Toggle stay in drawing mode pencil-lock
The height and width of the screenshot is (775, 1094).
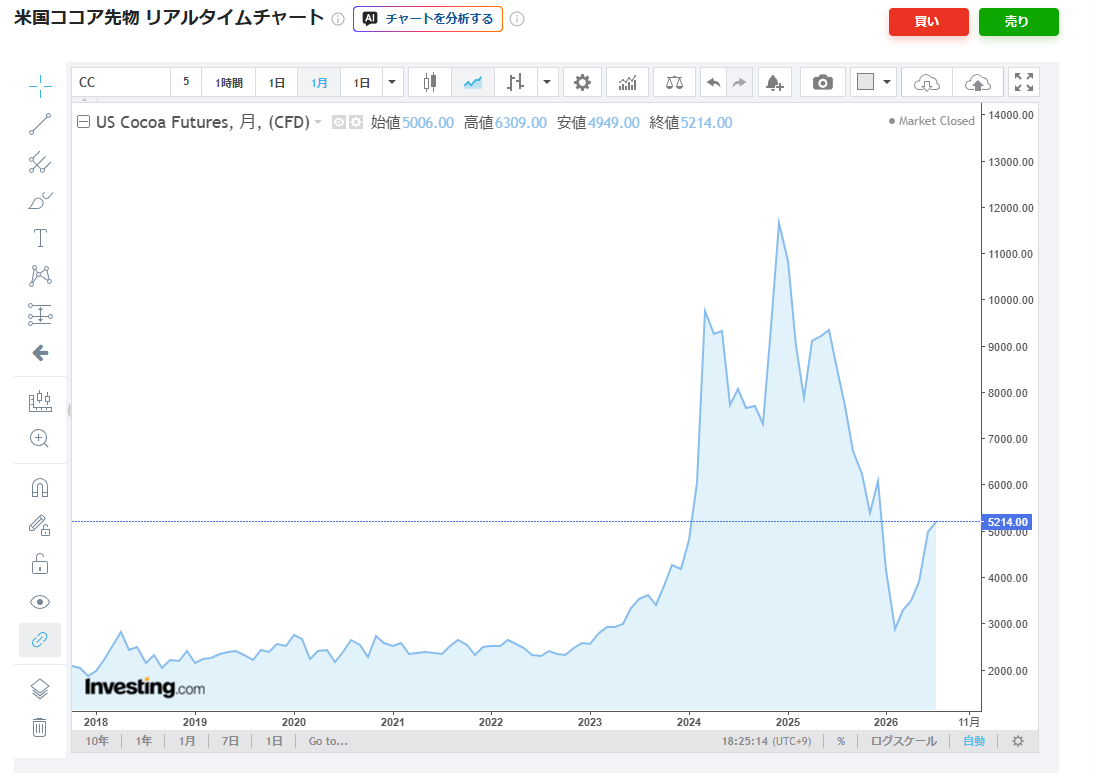point(40,525)
